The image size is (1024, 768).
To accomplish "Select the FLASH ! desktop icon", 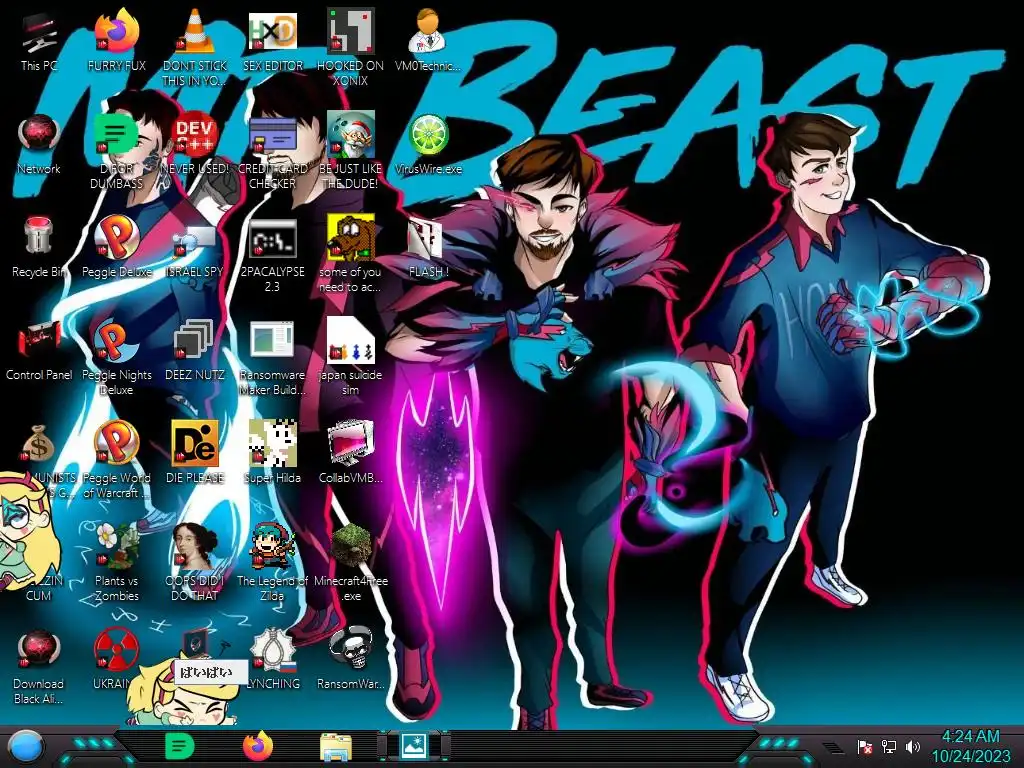I will pos(428,248).
